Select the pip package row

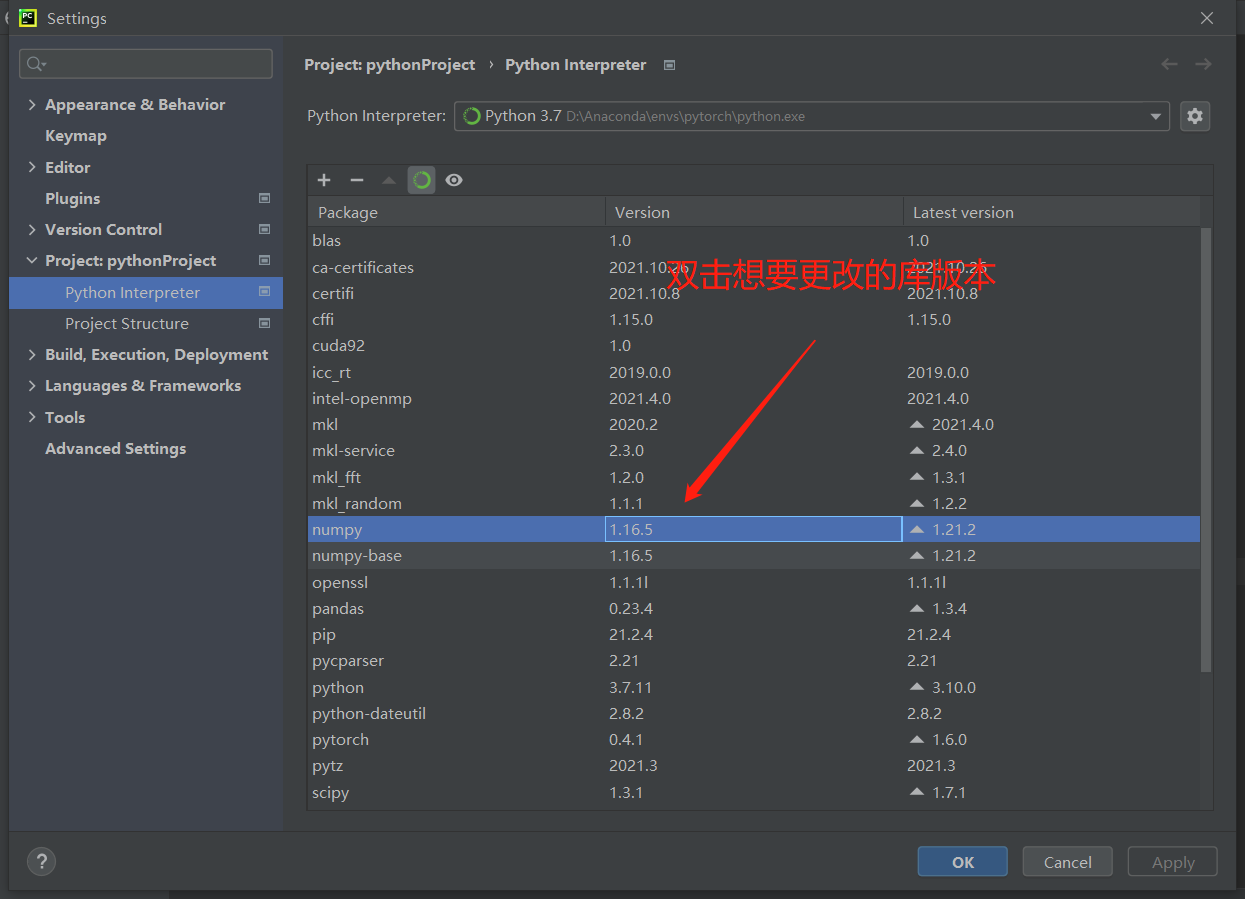point(754,634)
